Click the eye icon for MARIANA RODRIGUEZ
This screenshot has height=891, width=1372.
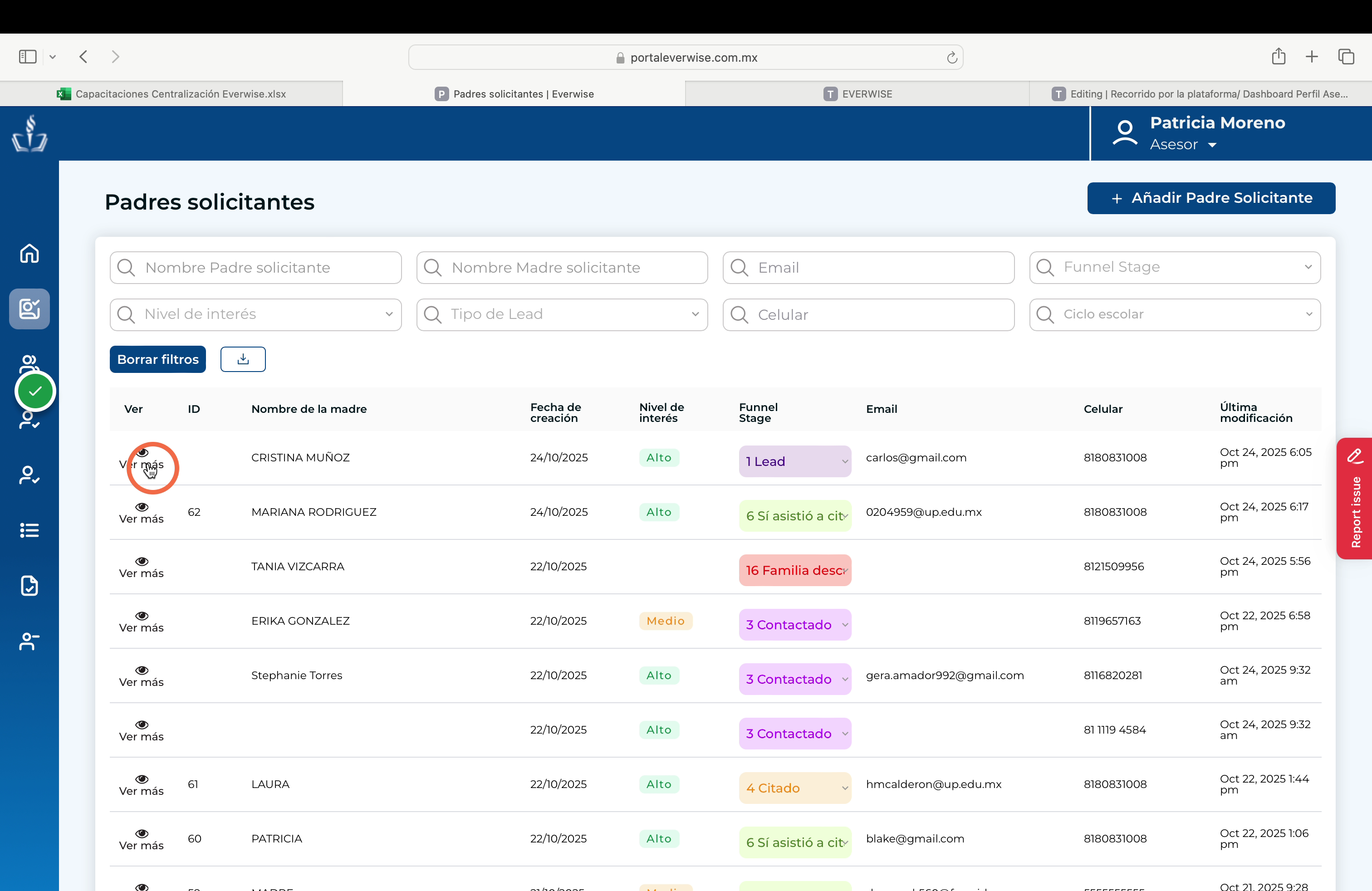(142, 507)
